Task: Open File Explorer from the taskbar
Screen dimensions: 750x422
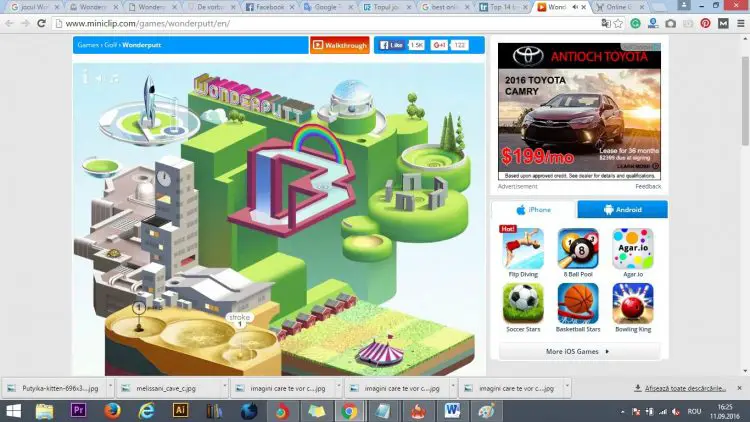Action: [44, 411]
